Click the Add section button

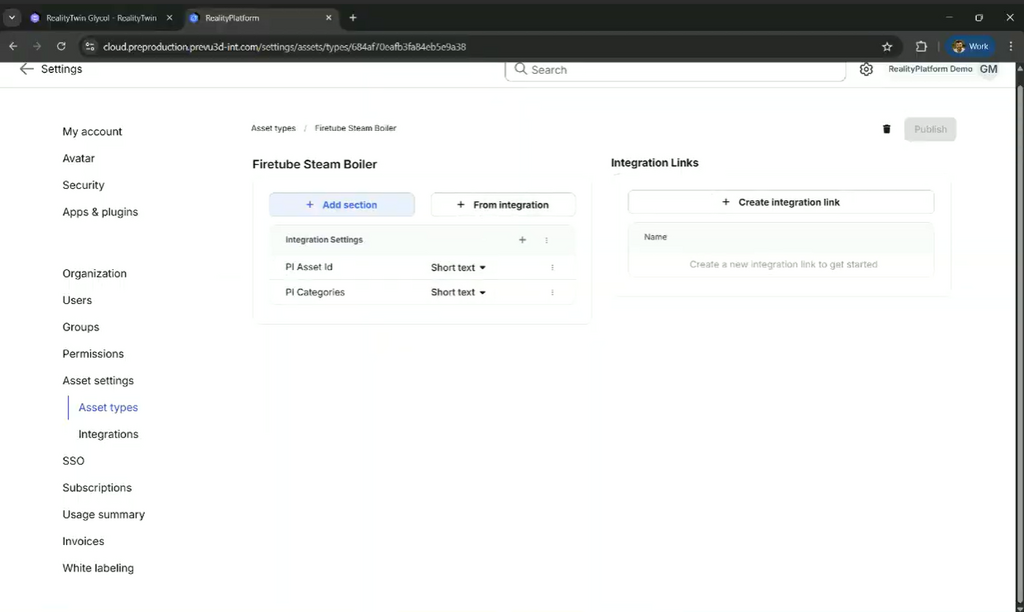(x=342, y=204)
